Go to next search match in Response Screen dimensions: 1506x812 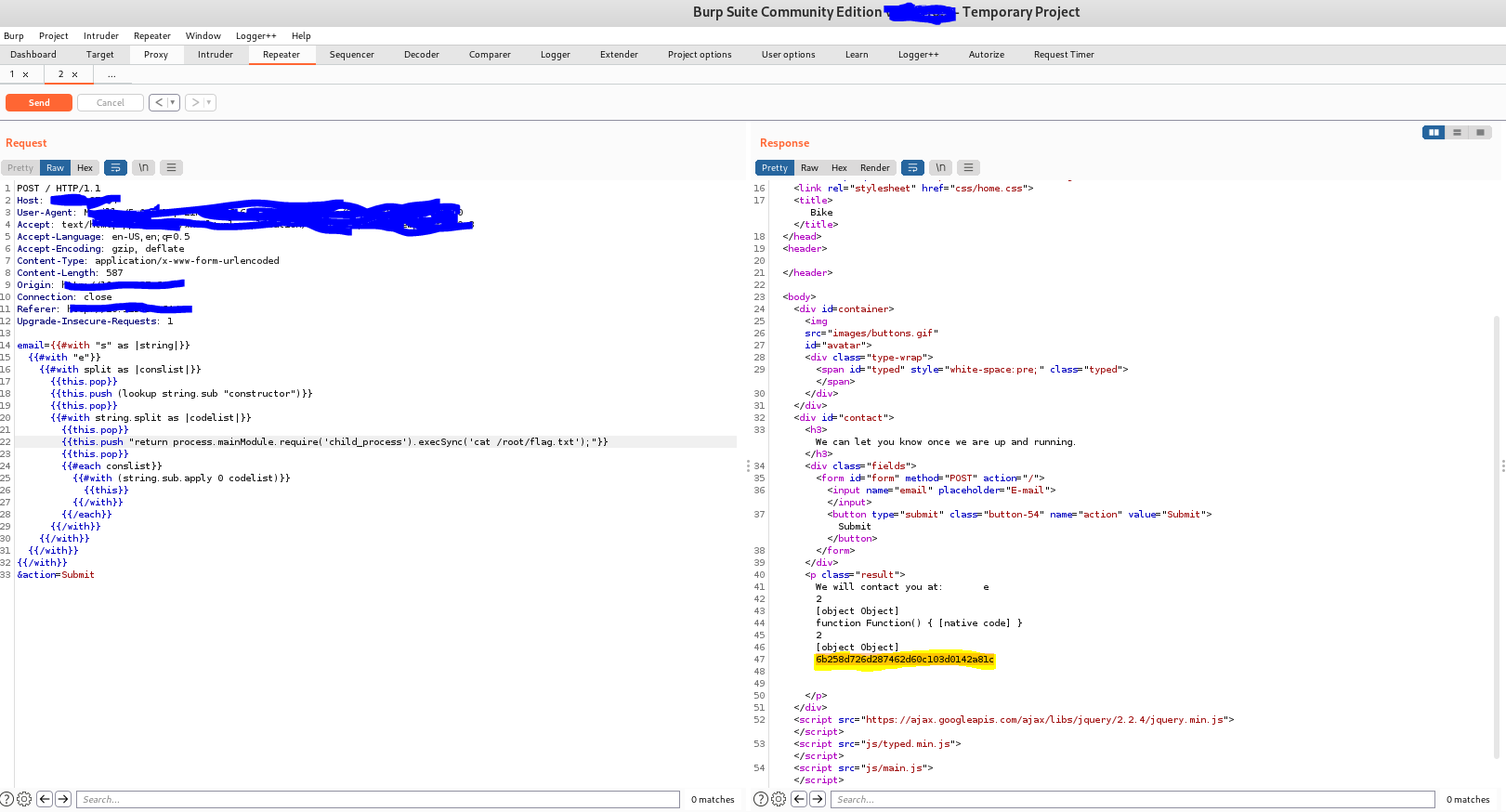(x=818, y=799)
